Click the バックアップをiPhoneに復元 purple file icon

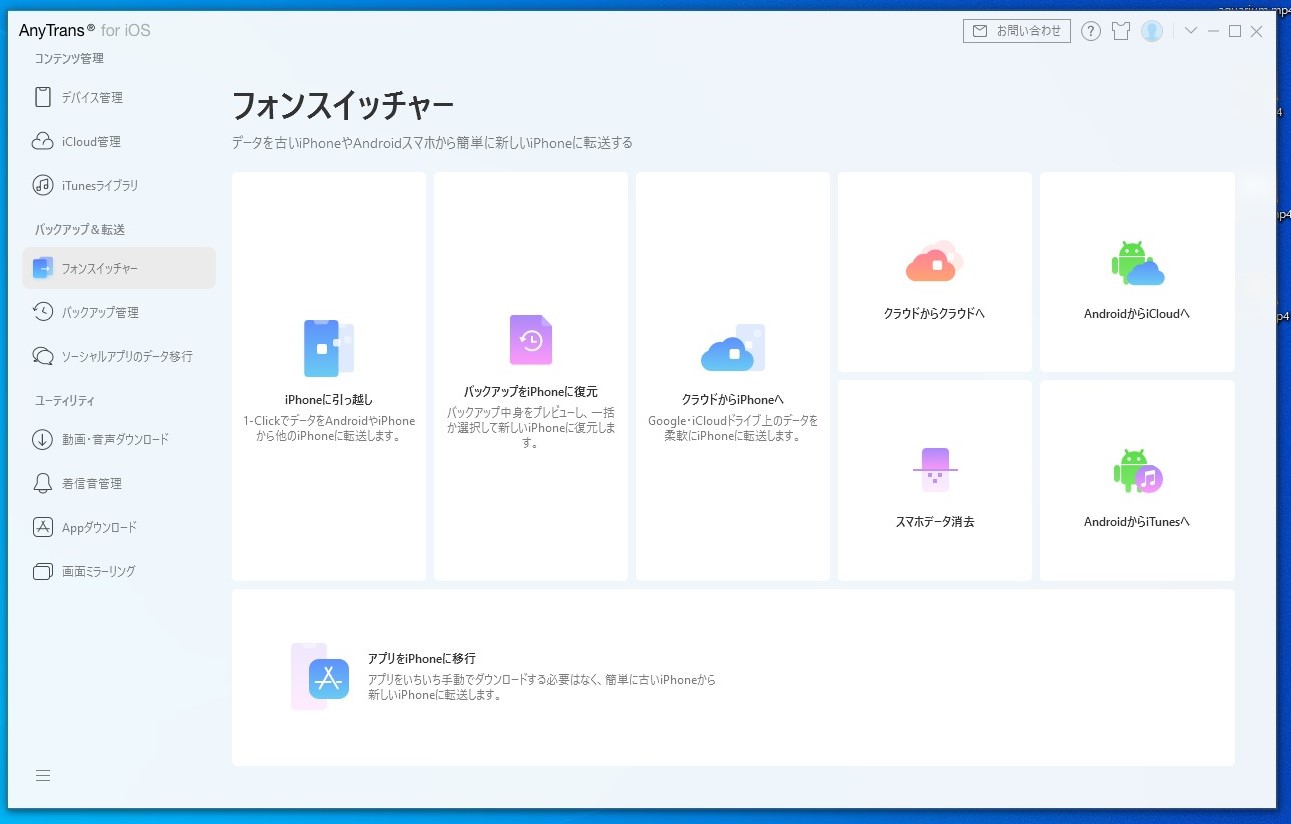(x=531, y=340)
